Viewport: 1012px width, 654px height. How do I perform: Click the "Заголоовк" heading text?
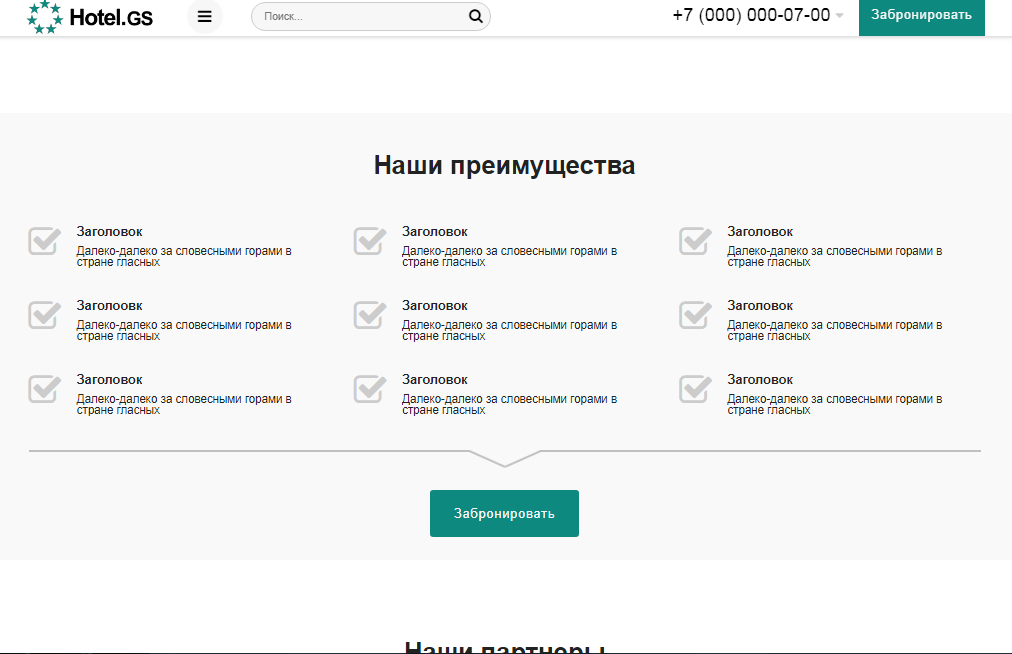[109, 306]
